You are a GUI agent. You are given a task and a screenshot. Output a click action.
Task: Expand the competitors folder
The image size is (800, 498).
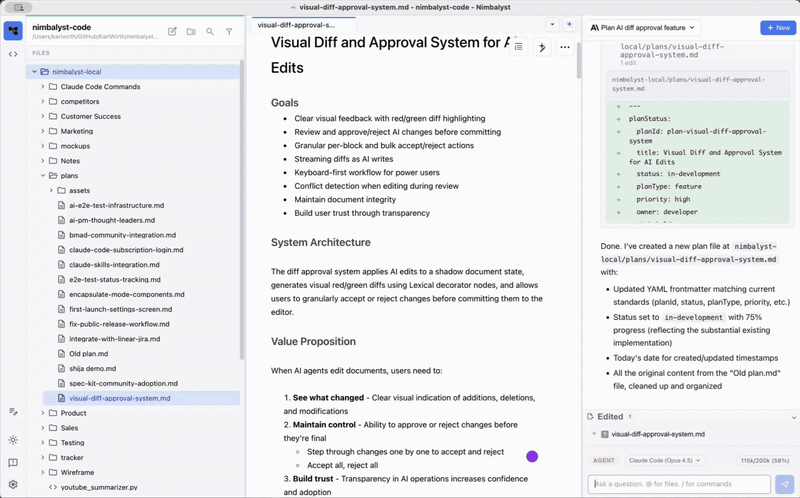[43, 102]
